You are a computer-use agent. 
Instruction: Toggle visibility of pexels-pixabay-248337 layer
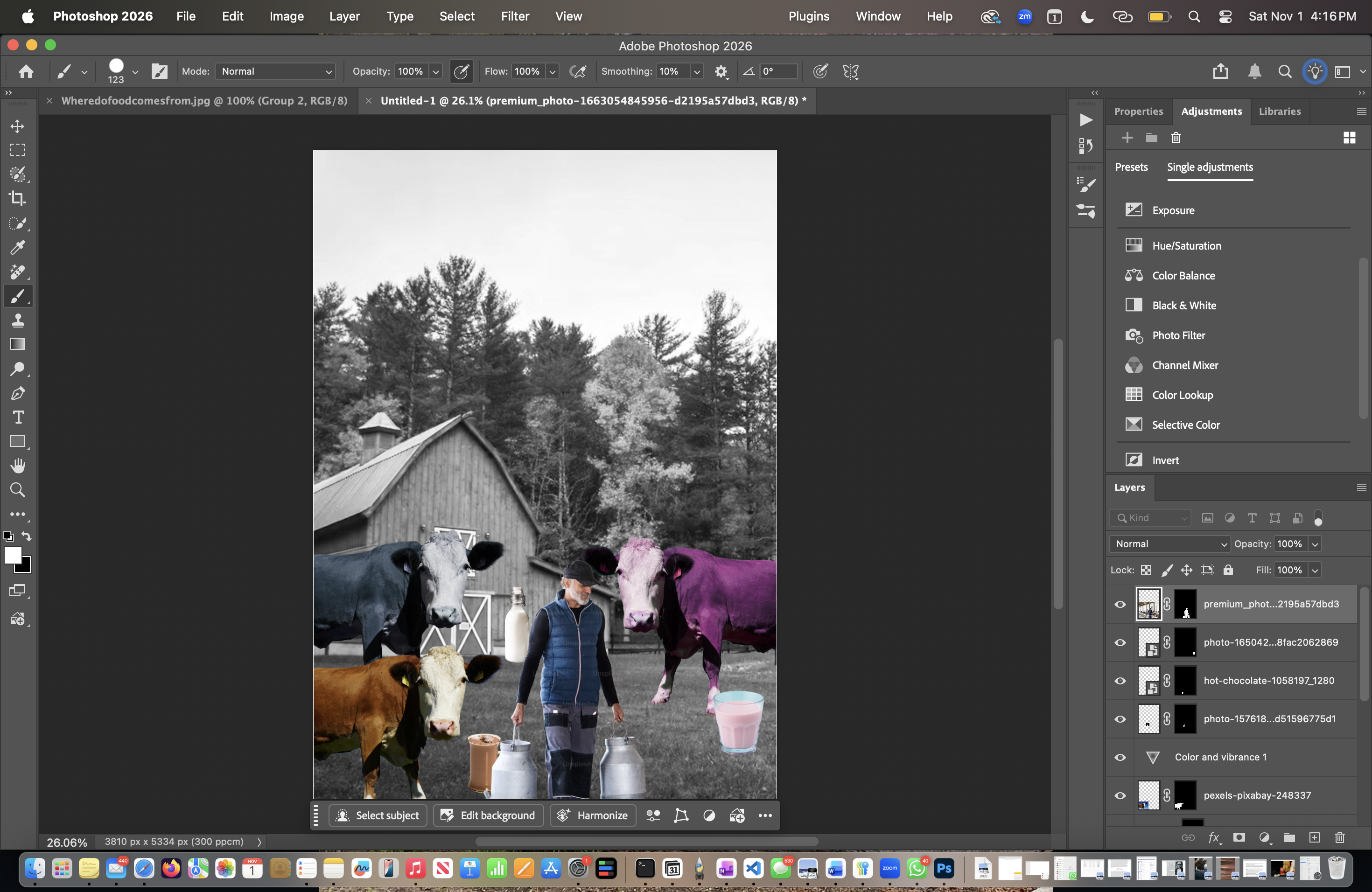click(x=1120, y=795)
